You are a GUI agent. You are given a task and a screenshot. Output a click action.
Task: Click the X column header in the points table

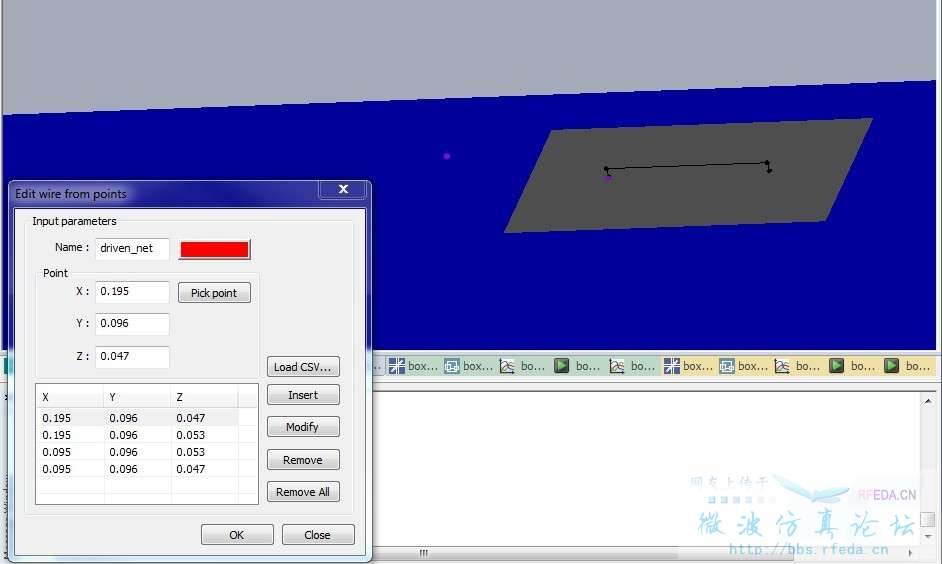click(70, 397)
